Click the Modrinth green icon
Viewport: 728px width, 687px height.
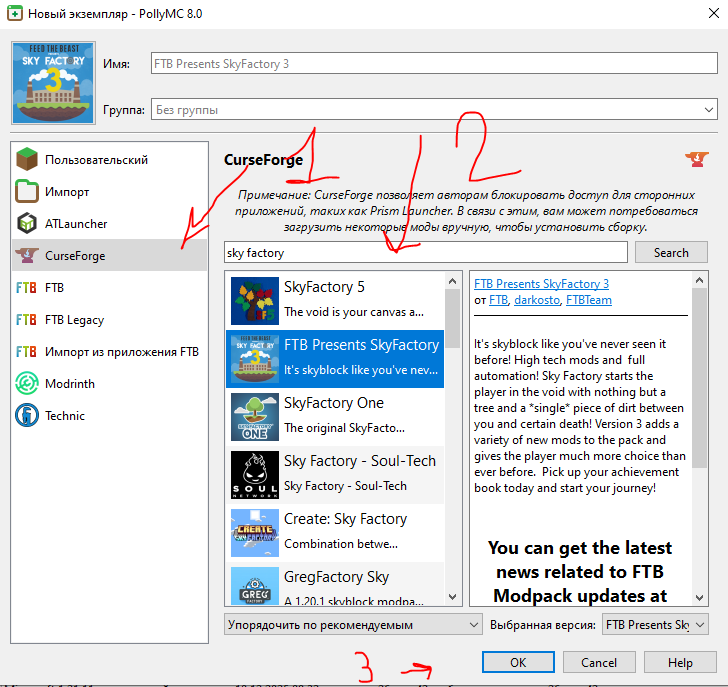(x=27, y=383)
